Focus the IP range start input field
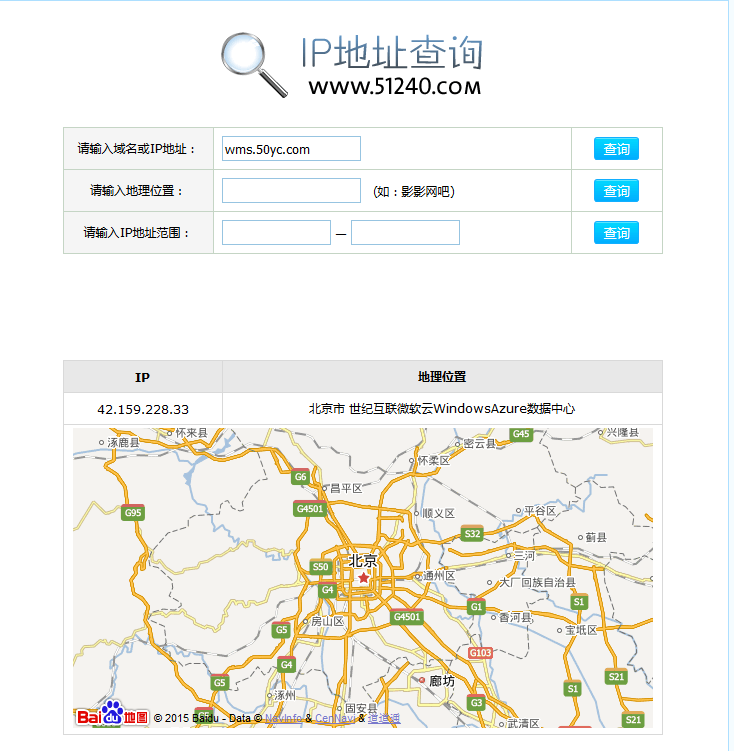734x751 pixels. pyautogui.click(x=276, y=233)
